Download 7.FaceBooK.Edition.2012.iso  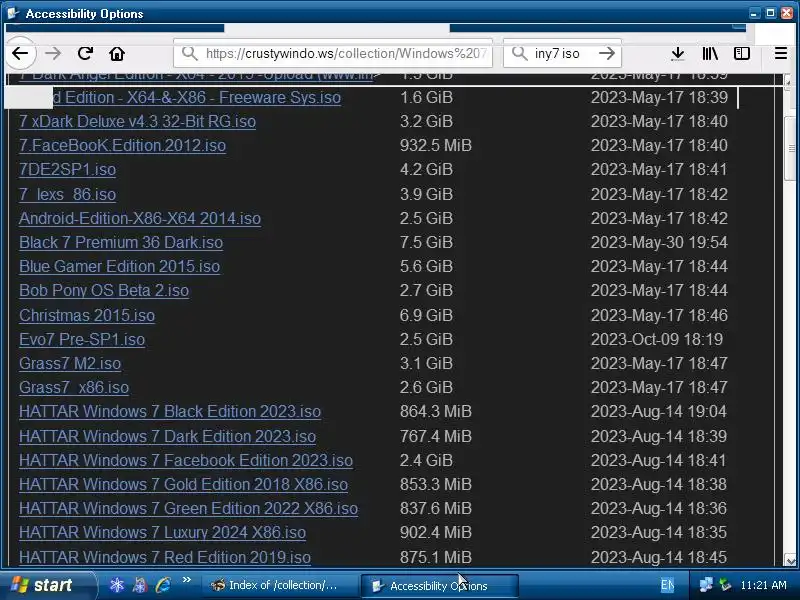click(122, 145)
